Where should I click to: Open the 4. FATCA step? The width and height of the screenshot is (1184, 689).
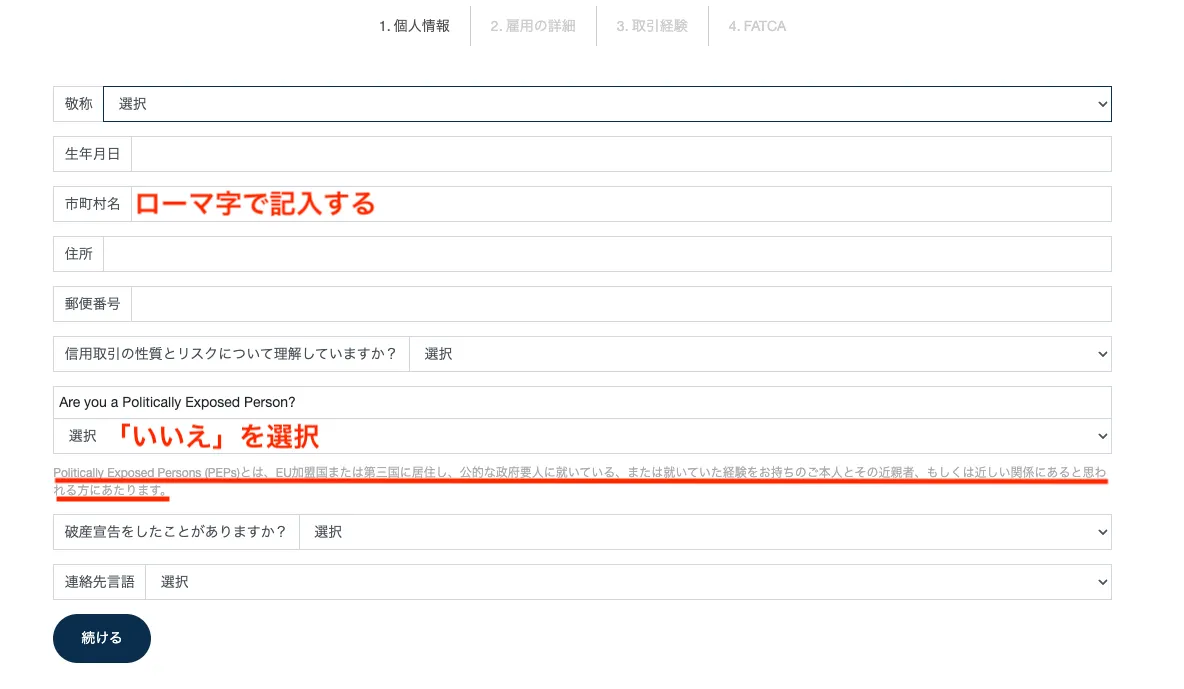point(756,26)
